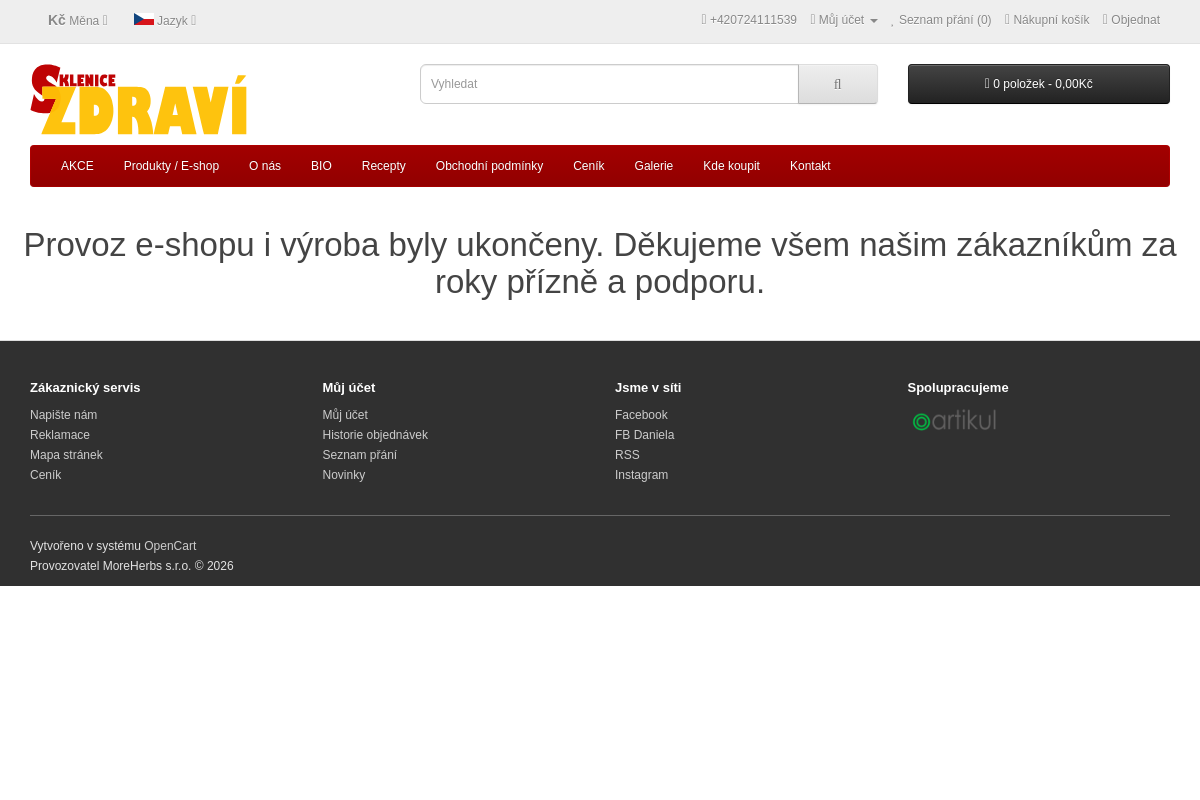Viewport: 1200px width, 800px height.
Task: Open the AKCE menu item
Action: [x=77, y=166]
